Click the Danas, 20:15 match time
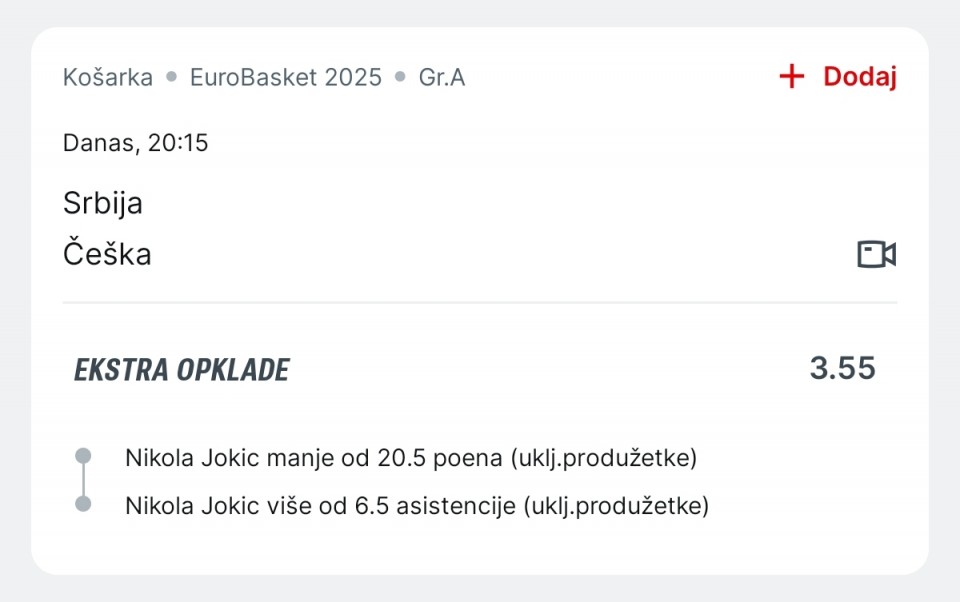This screenshot has width=960, height=602. (135, 143)
